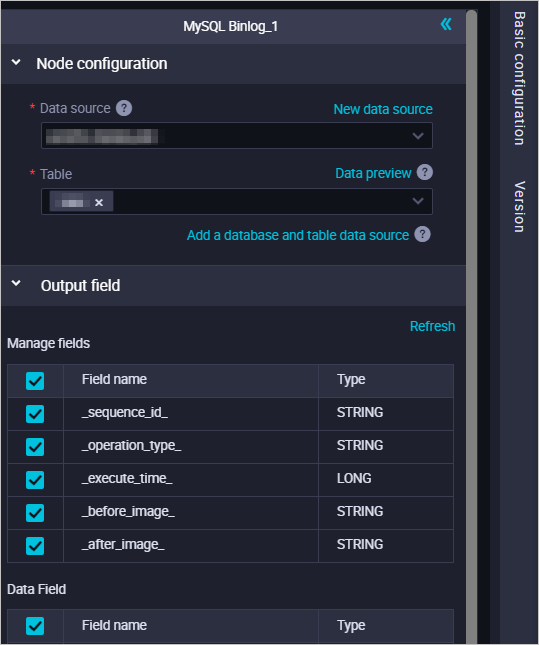This screenshot has height=645, width=539.
Task: Open the Data source dropdown
Action: coord(237,135)
